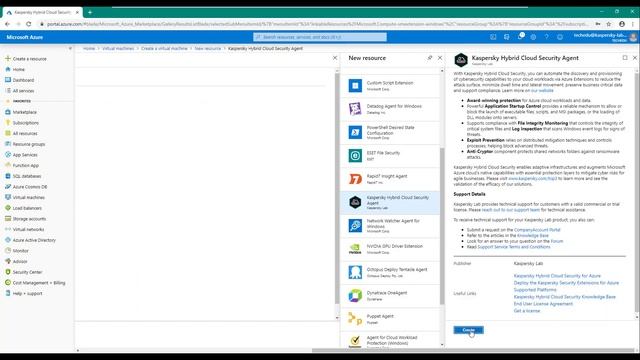
Task: Reload the browser page
Action: [28, 24]
